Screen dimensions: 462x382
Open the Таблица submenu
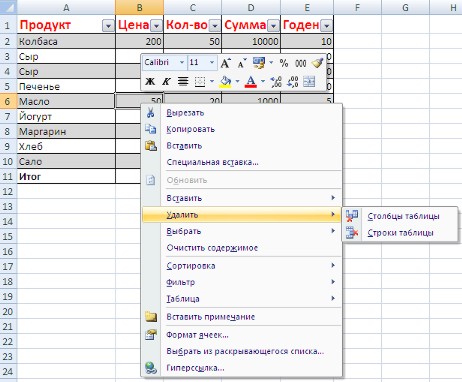coord(242,299)
